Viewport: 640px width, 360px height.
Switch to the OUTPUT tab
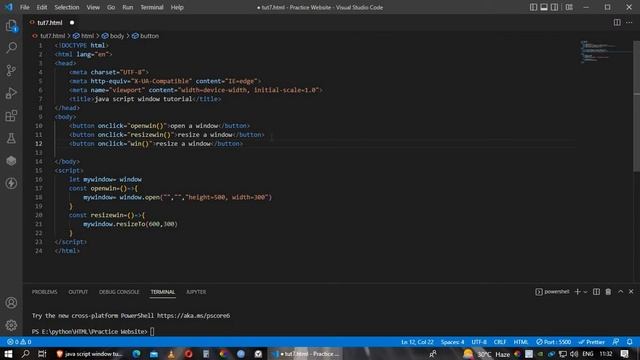(x=78, y=291)
